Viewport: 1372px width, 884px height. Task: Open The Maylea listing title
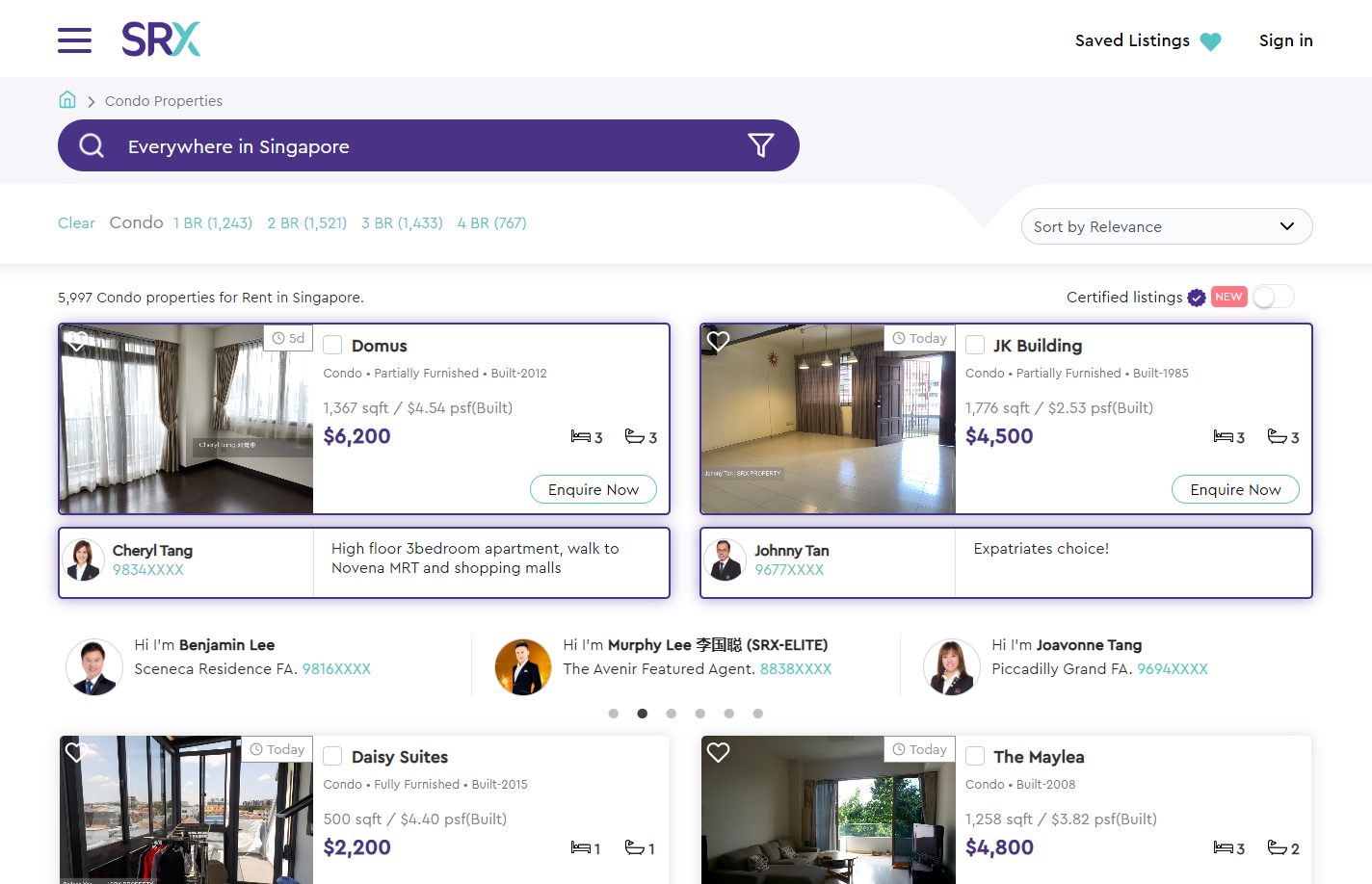click(1039, 757)
